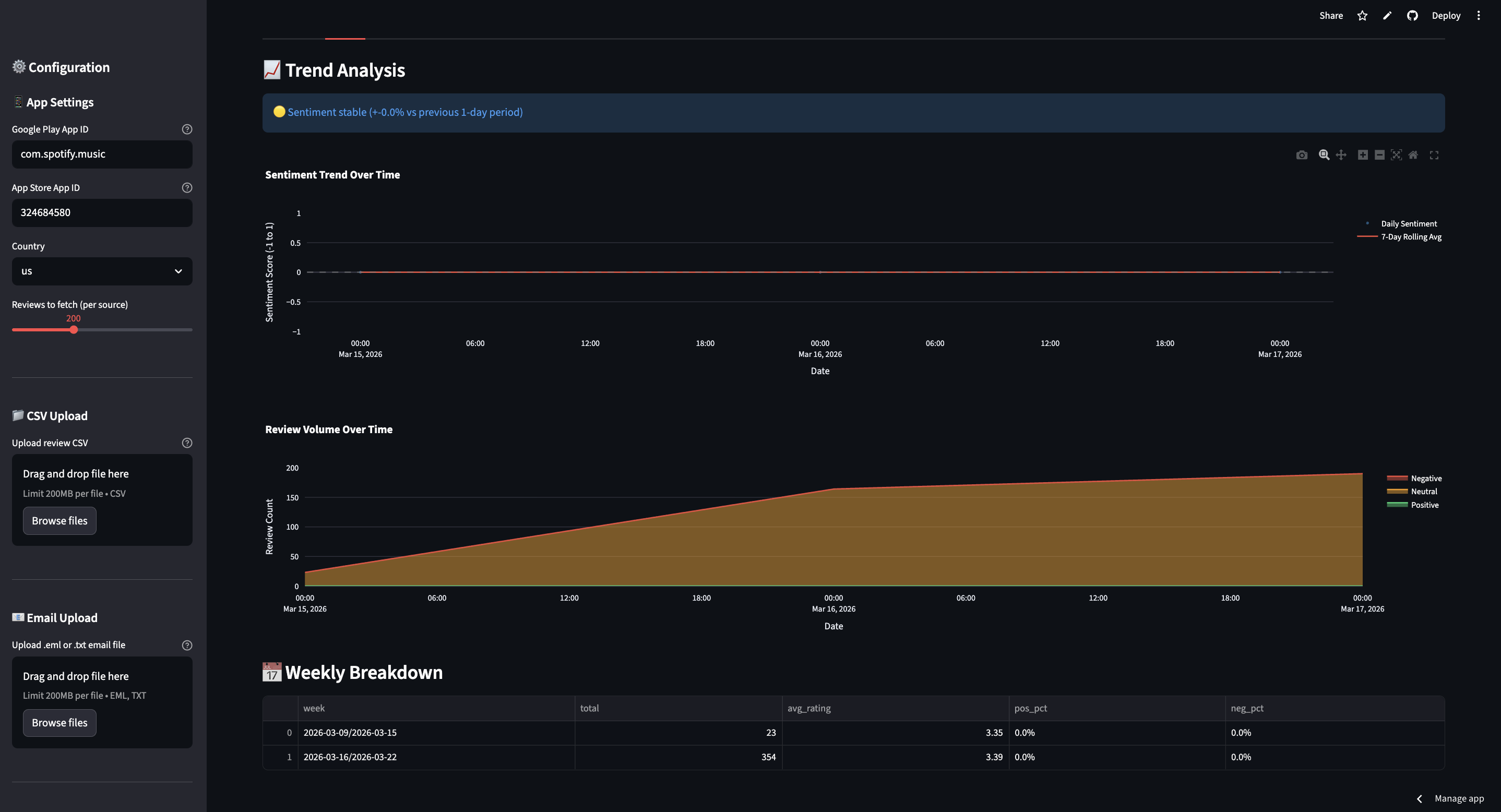The width and height of the screenshot is (1501, 812).
Task: Activate the chart pan tool
Action: (x=1341, y=155)
